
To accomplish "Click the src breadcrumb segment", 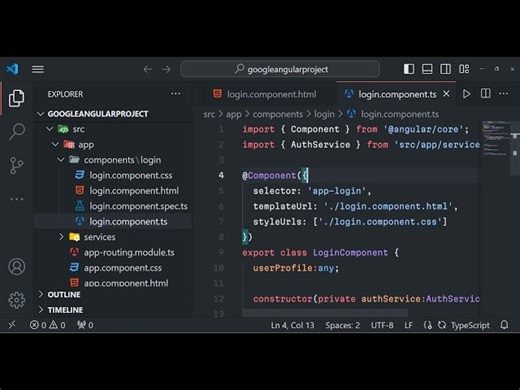I will point(209,114).
